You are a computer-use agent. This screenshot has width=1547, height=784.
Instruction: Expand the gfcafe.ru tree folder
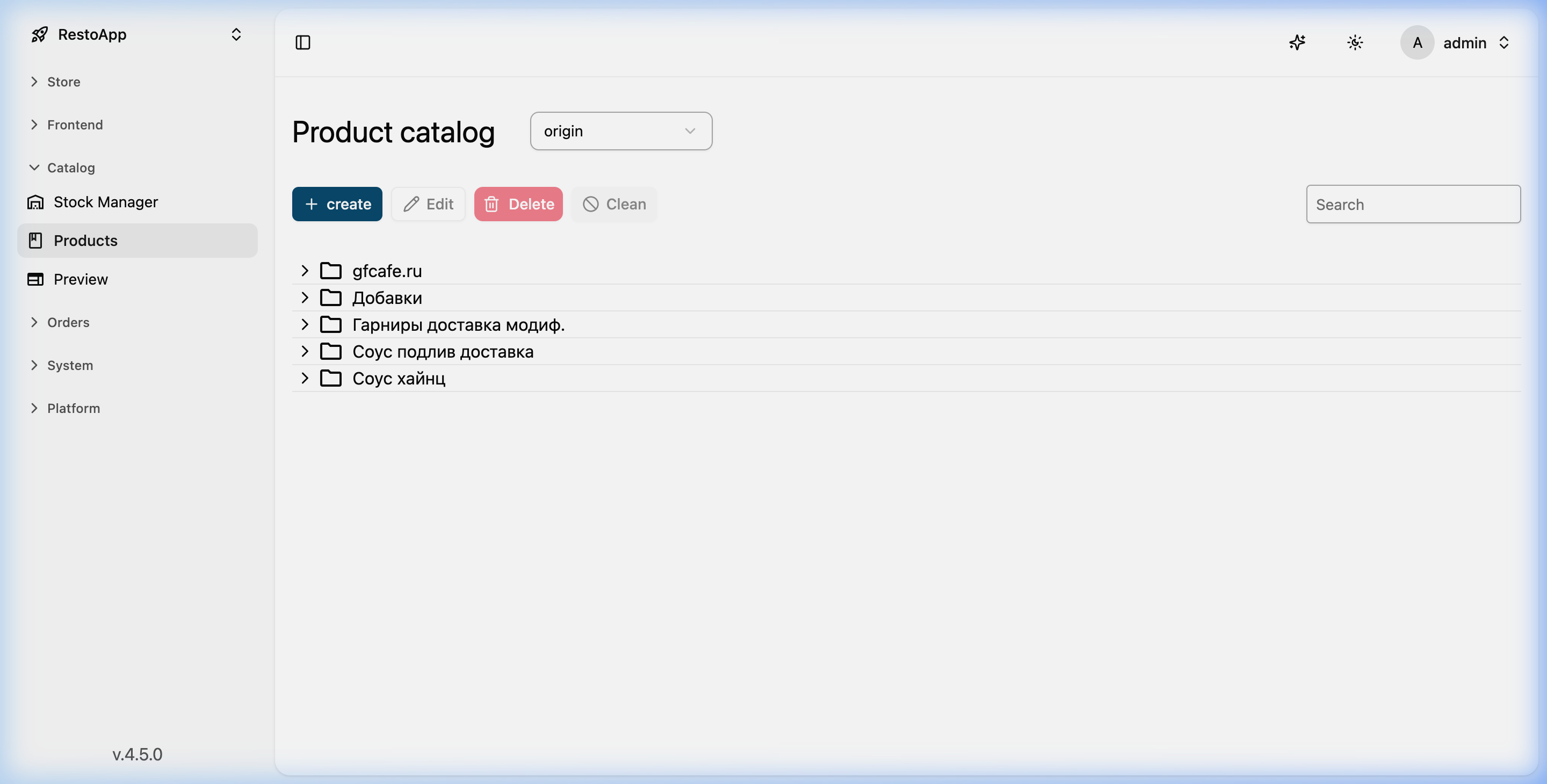click(x=305, y=271)
